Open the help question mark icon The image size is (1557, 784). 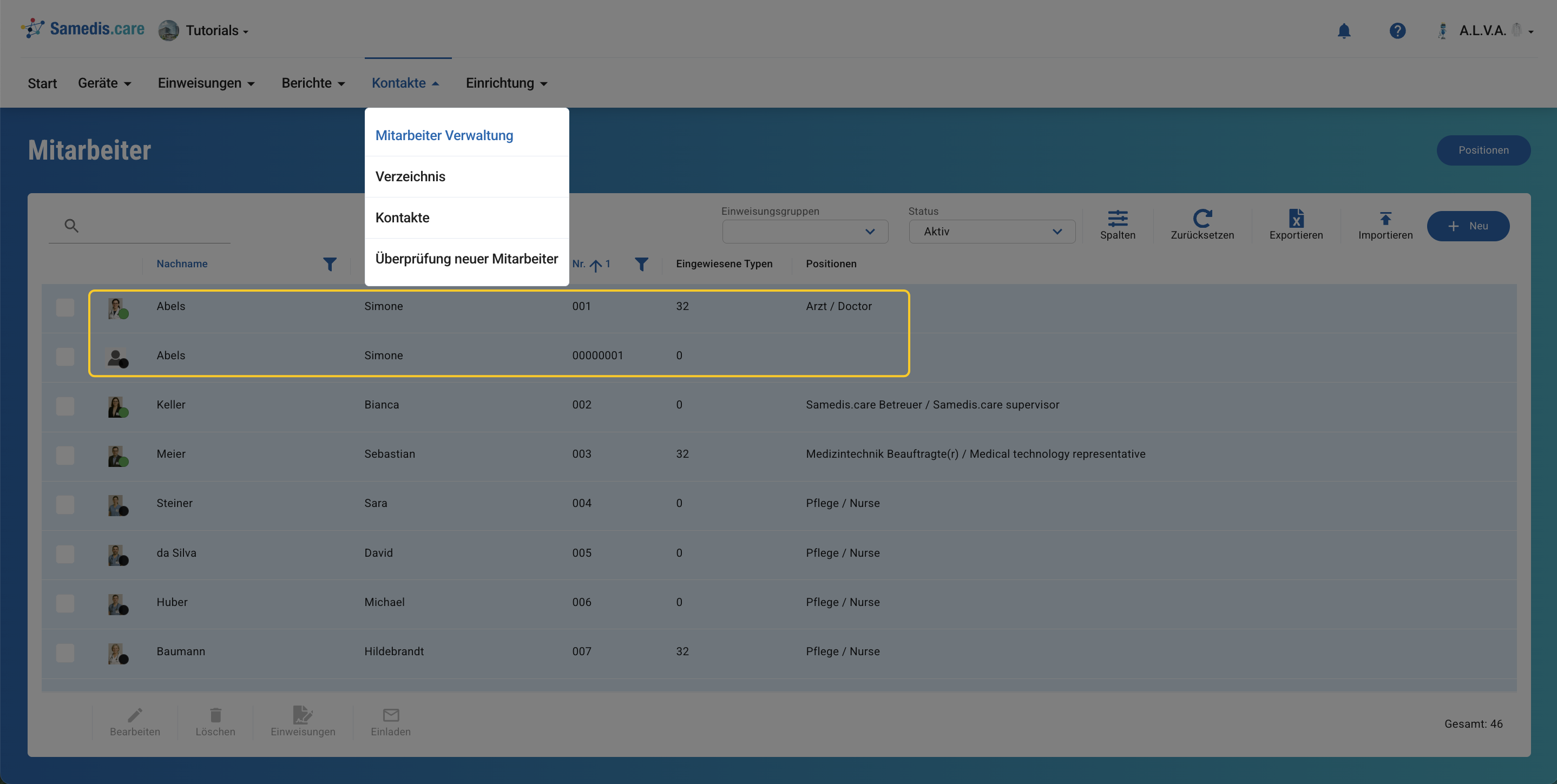(1397, 31)
